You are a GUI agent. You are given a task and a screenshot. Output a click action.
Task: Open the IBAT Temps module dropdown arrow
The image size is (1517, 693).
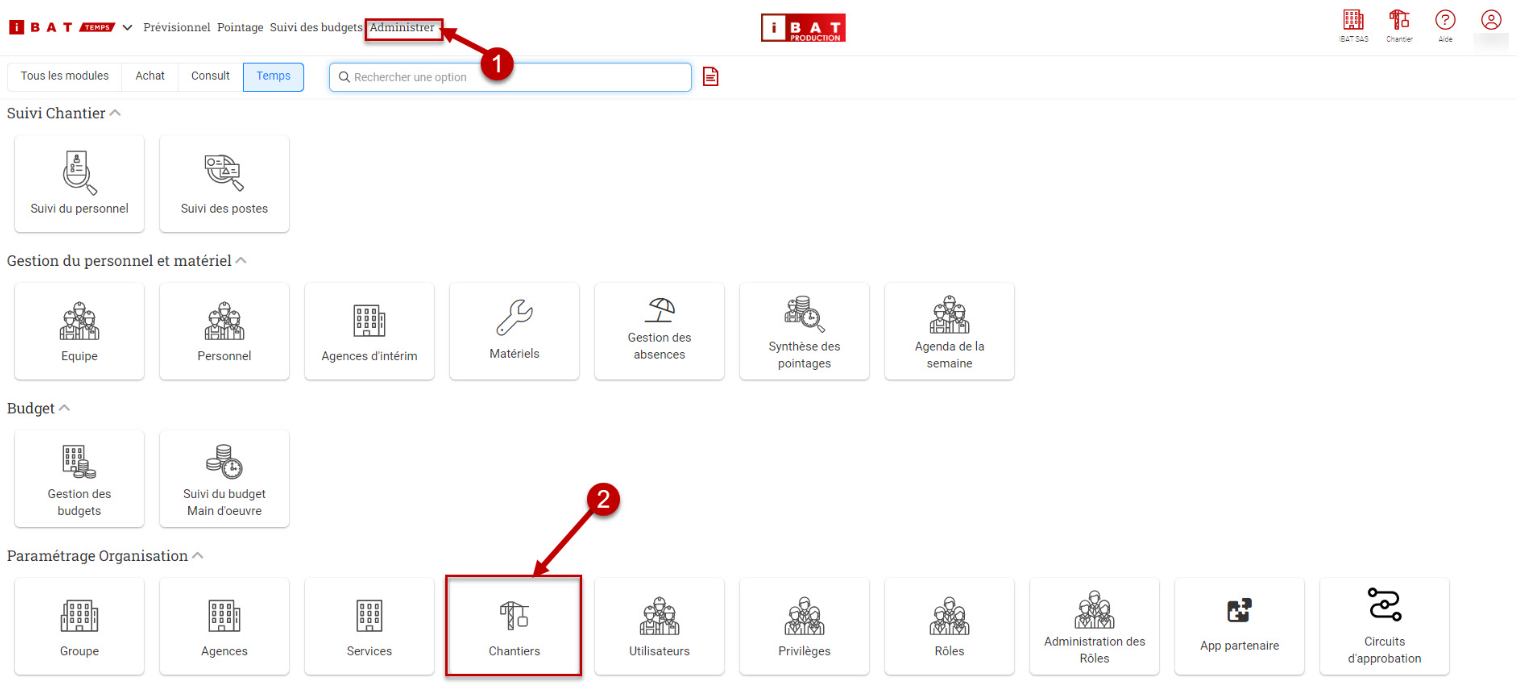click(x=127, y=28)
